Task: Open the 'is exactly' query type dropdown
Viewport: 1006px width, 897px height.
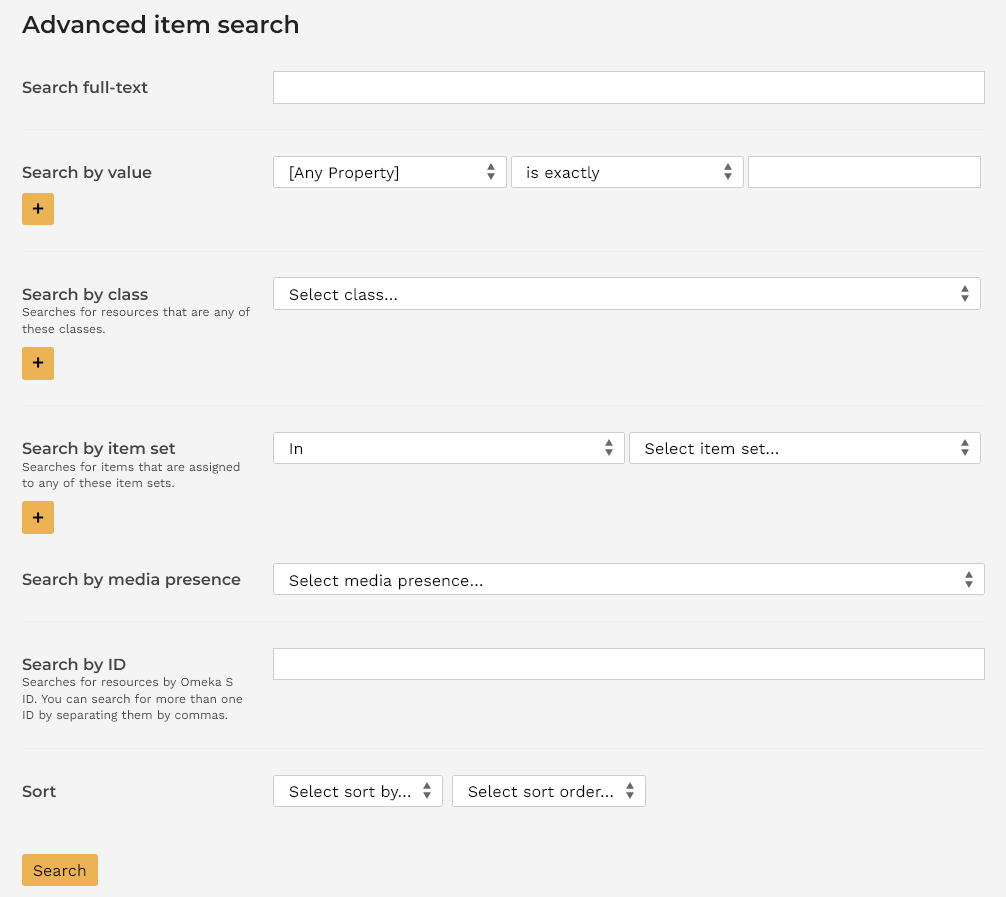Action: (x=627, y=173)
